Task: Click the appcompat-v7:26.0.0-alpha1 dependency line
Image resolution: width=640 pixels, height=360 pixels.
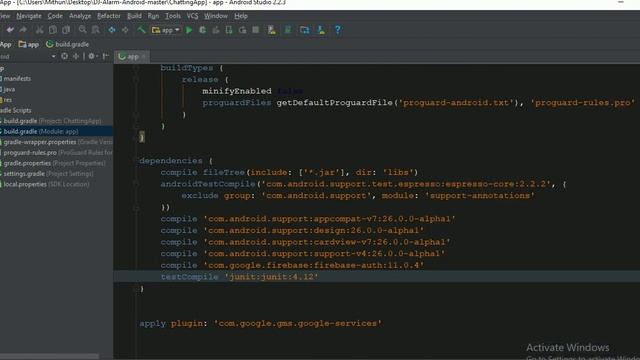Action: pyautogui.click(x=308, y=219)
